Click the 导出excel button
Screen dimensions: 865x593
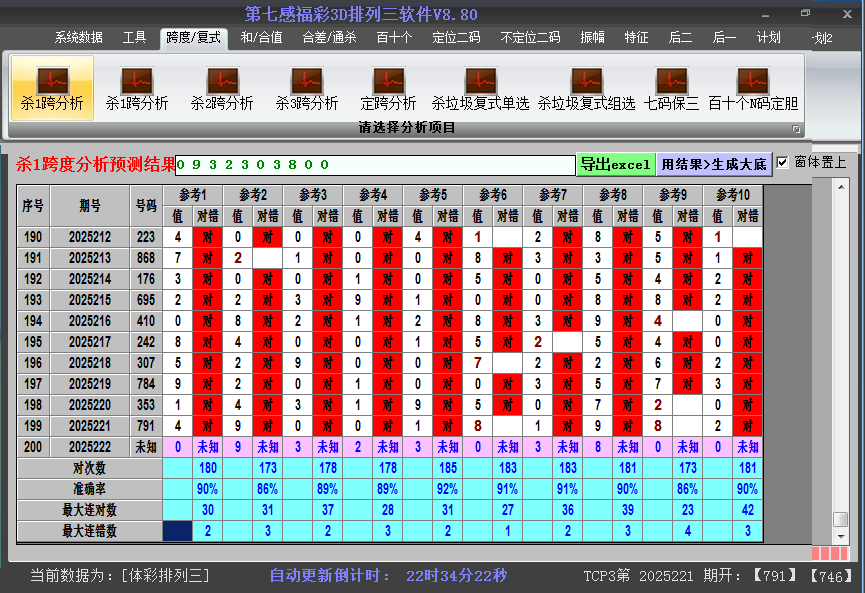coord(615,164)
